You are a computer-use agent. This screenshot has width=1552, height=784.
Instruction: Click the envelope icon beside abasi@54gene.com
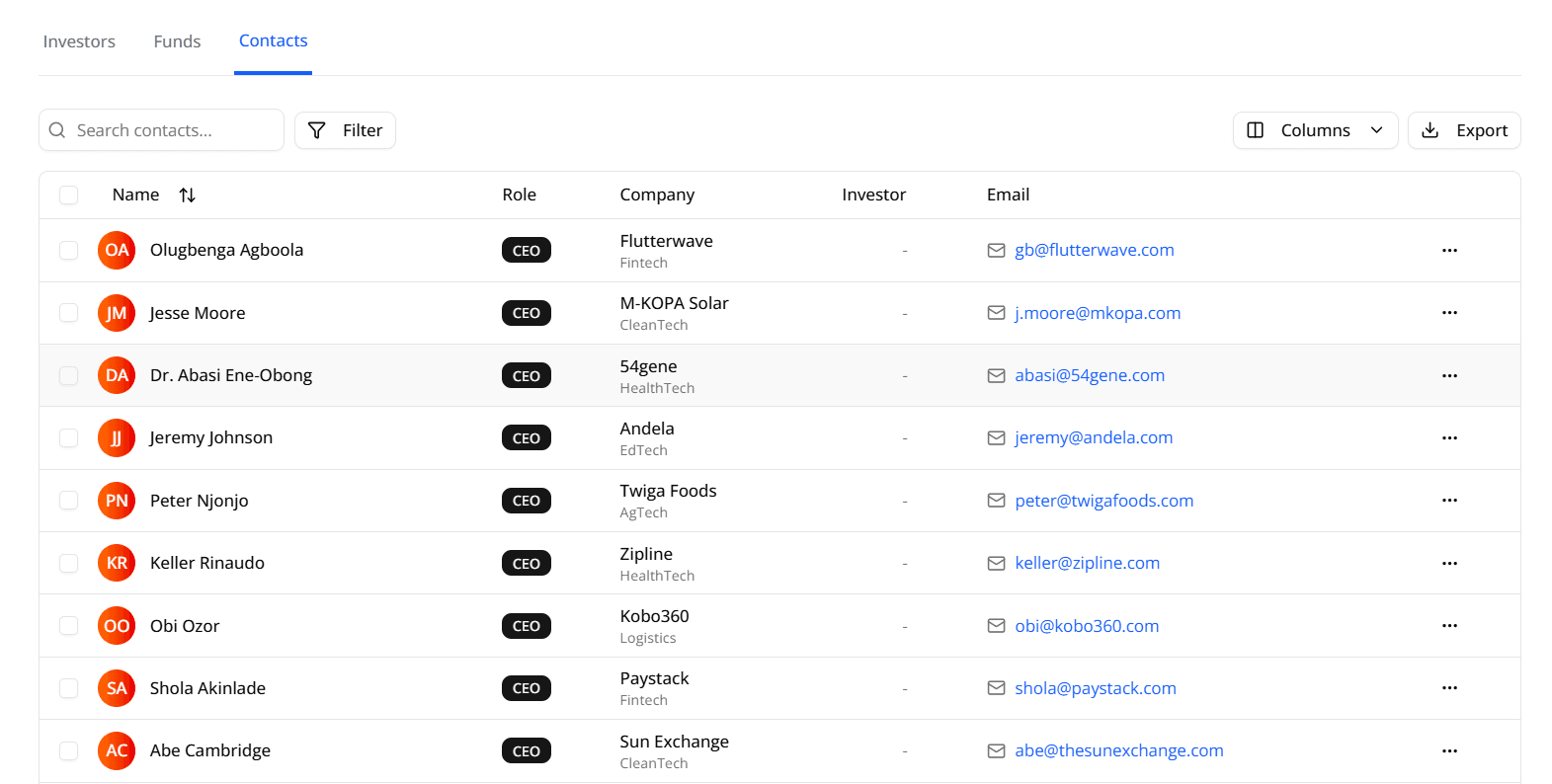(x=996, y=376)
